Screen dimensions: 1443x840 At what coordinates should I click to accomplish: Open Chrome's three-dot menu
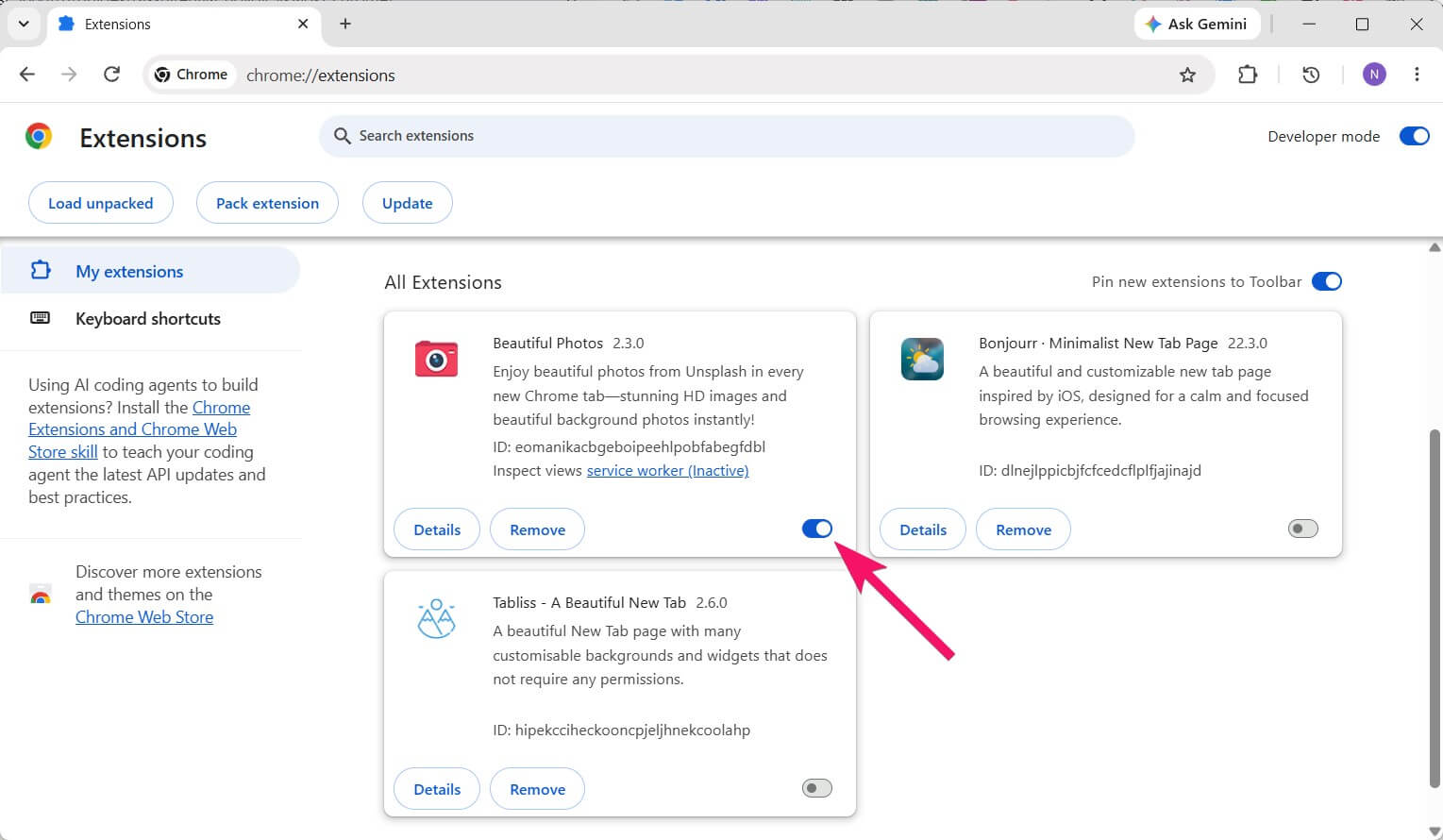1417,75
